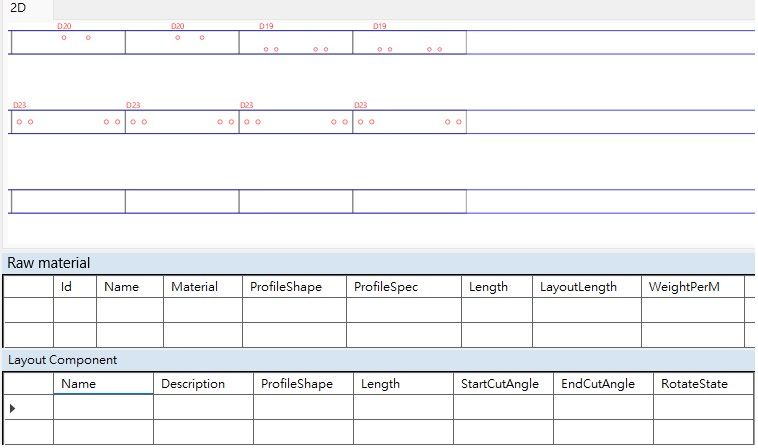Viewport: 758px width, 448px height.
Task: Click the StartCutAngle column header
Action: point(502,384)
